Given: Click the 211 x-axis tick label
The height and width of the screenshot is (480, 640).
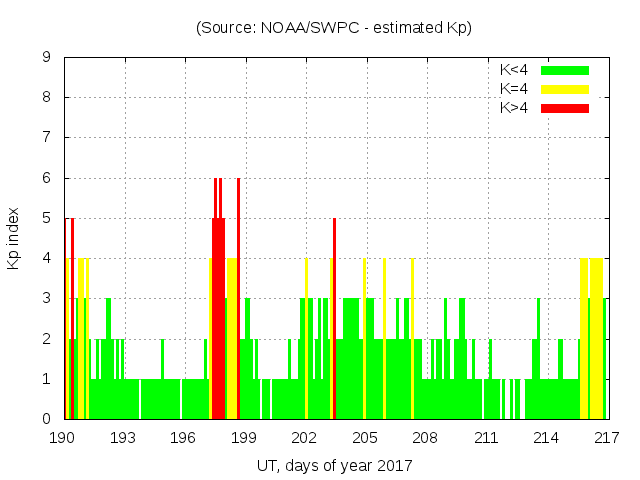Looking at the screenshot, I should pos(486,438).
